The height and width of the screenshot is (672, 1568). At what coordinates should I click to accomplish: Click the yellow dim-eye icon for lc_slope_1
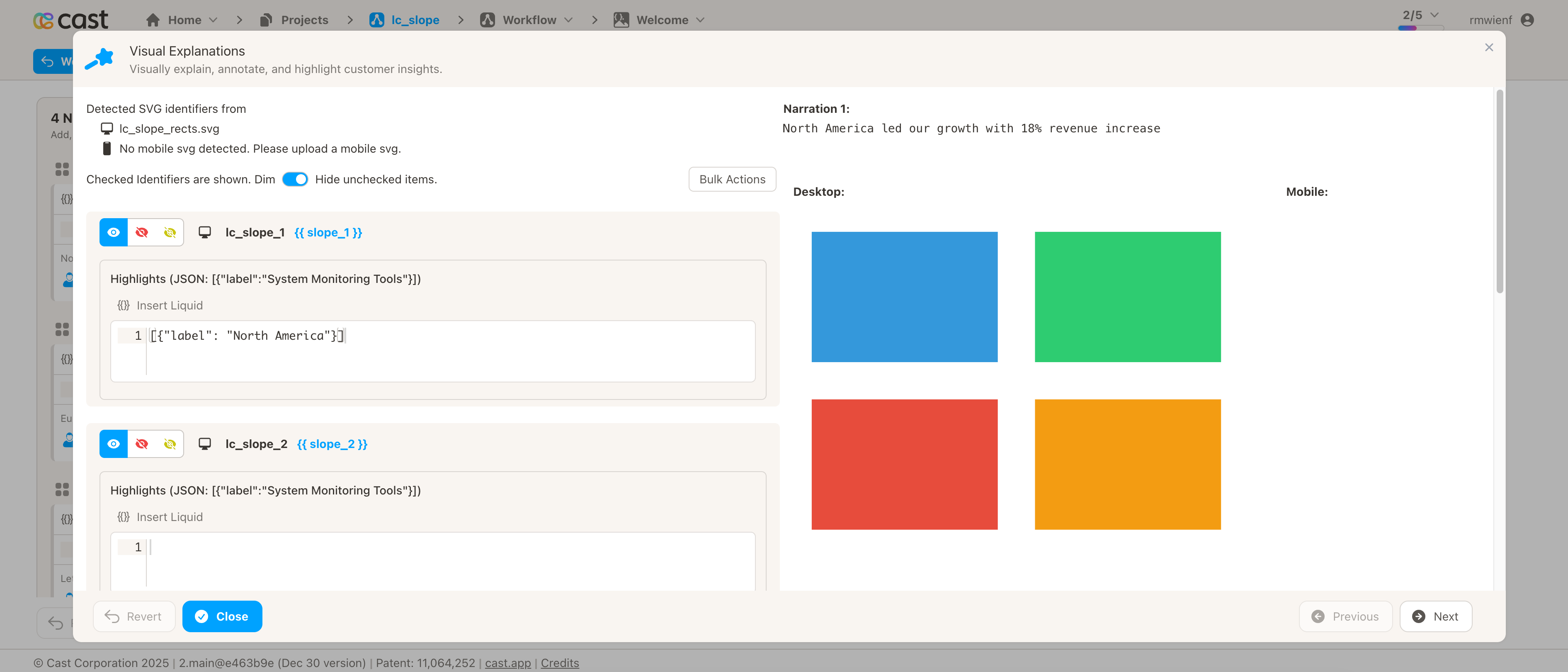[170, 232]
